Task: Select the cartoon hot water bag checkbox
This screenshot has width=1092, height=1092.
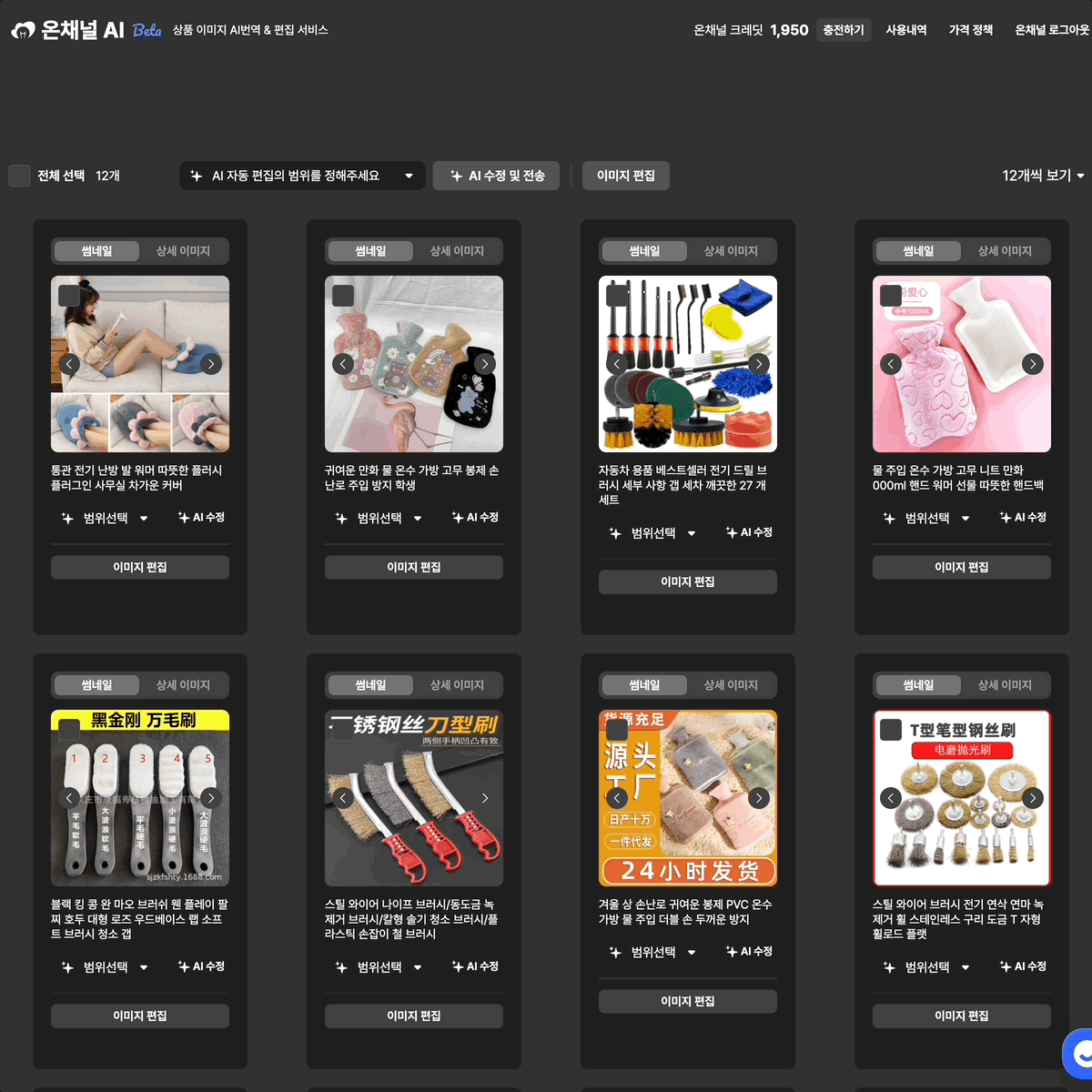Action: tap(343, 296)
